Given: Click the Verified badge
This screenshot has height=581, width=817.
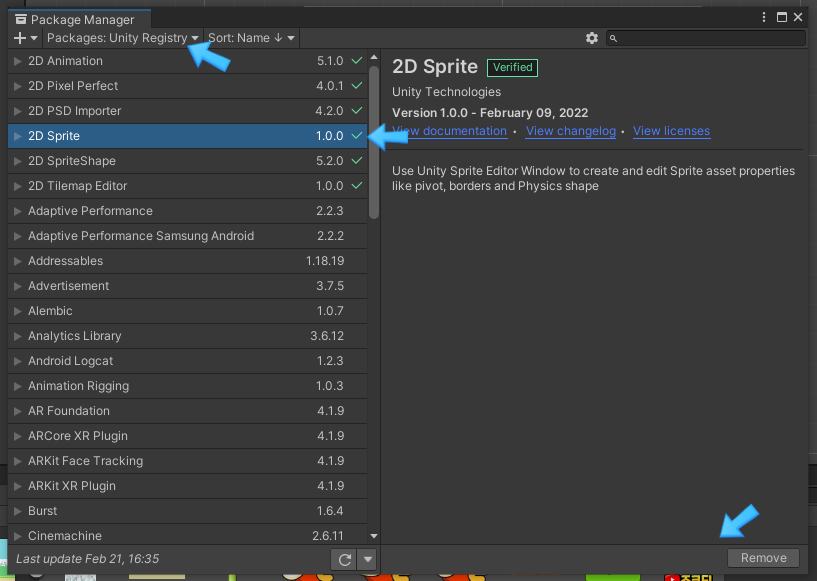Looking at the screenshot, I should pos(512,67).
